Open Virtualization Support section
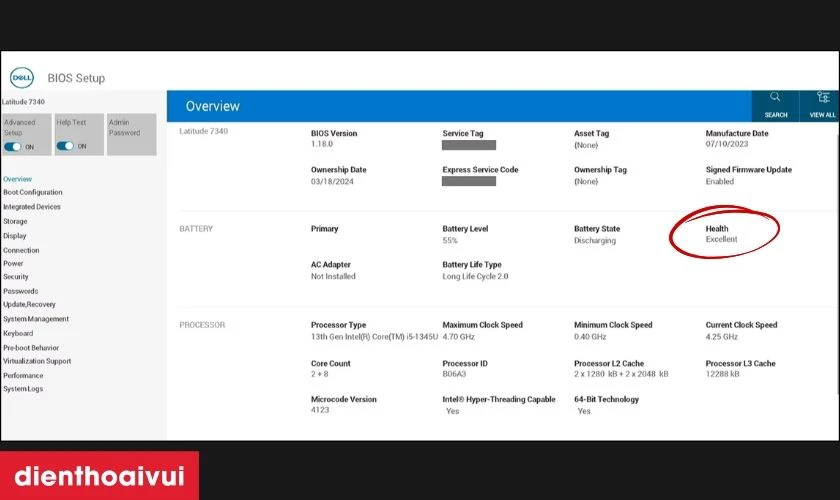This screenshot has height=500, width=840. click(x=37, y=361)
